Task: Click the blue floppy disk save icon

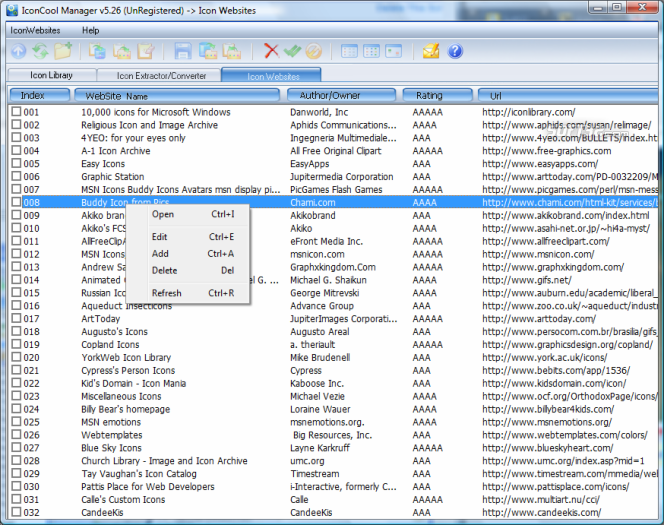Action: 183,51
